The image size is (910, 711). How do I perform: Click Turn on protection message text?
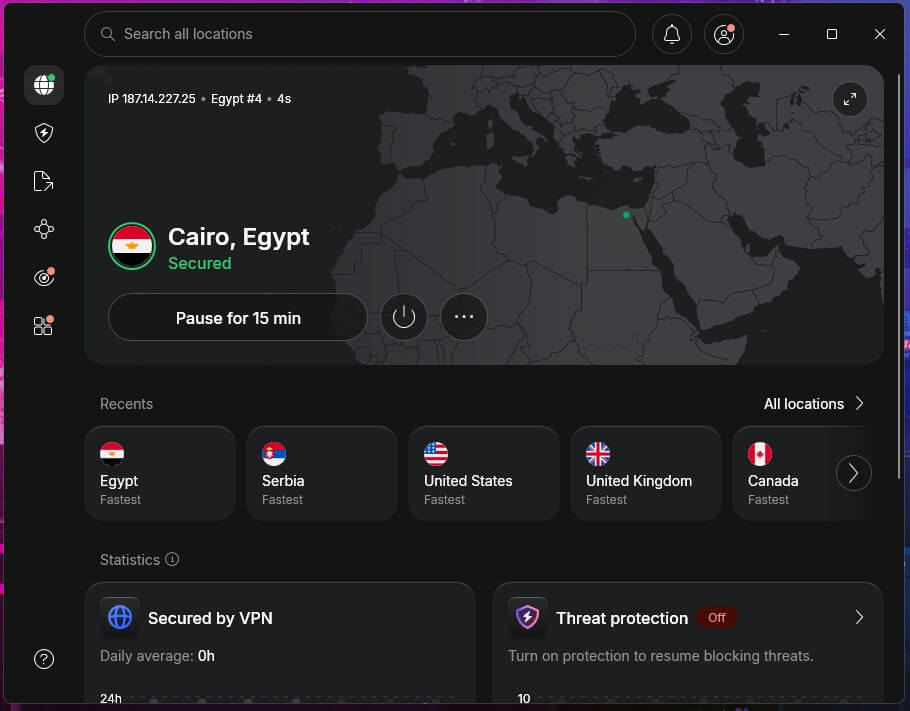[x=660, y=656]
